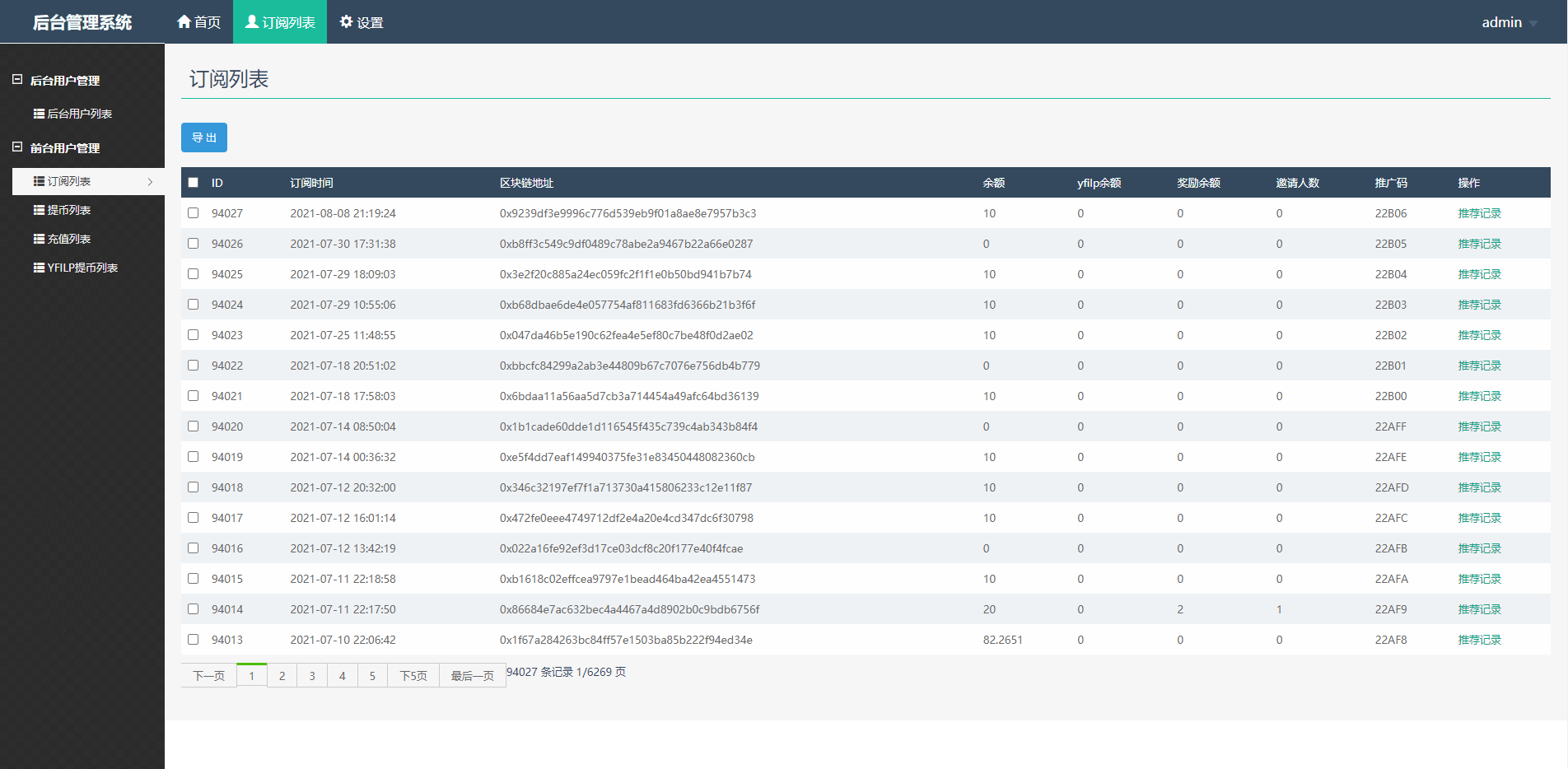Click list icon beside YFILP提币列表
Viewport: 1568px width, 769px height.
39,268
